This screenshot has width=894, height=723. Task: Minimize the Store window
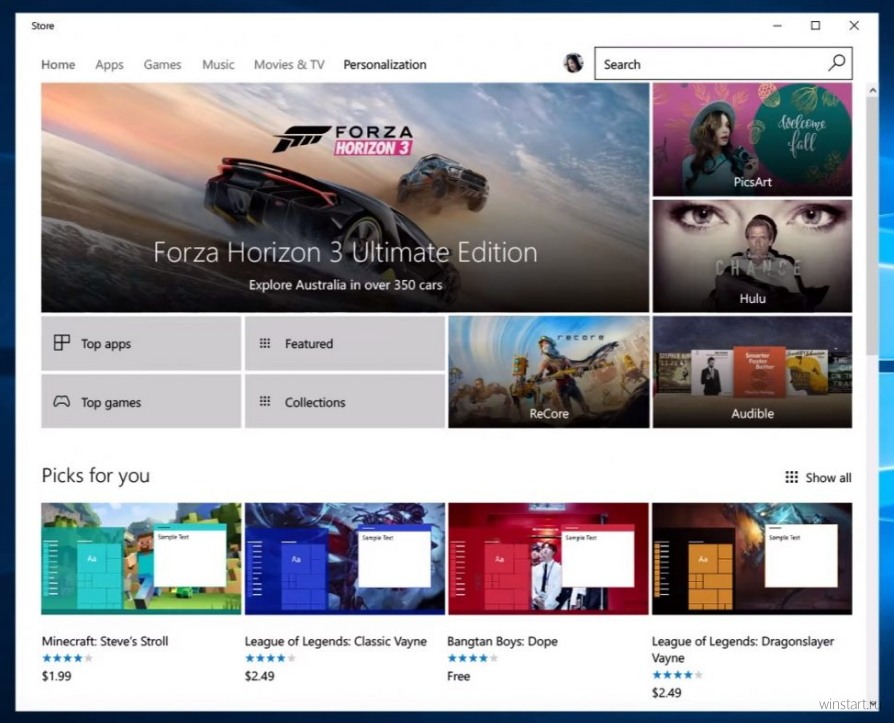point(777,26)
